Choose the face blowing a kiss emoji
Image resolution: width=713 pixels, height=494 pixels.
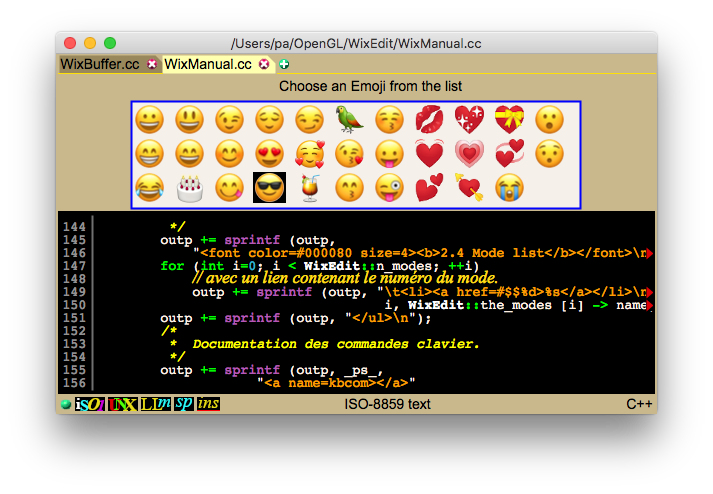349,154
